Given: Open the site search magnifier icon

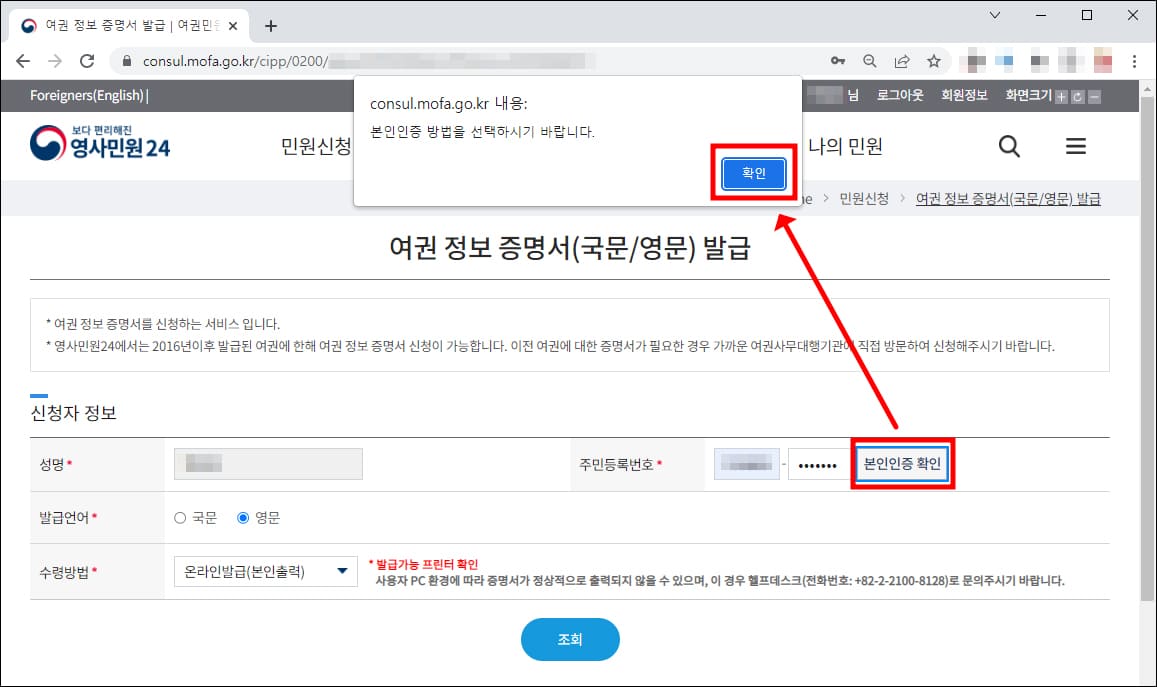Looking at the screenshot, I should click(1009, 146).
